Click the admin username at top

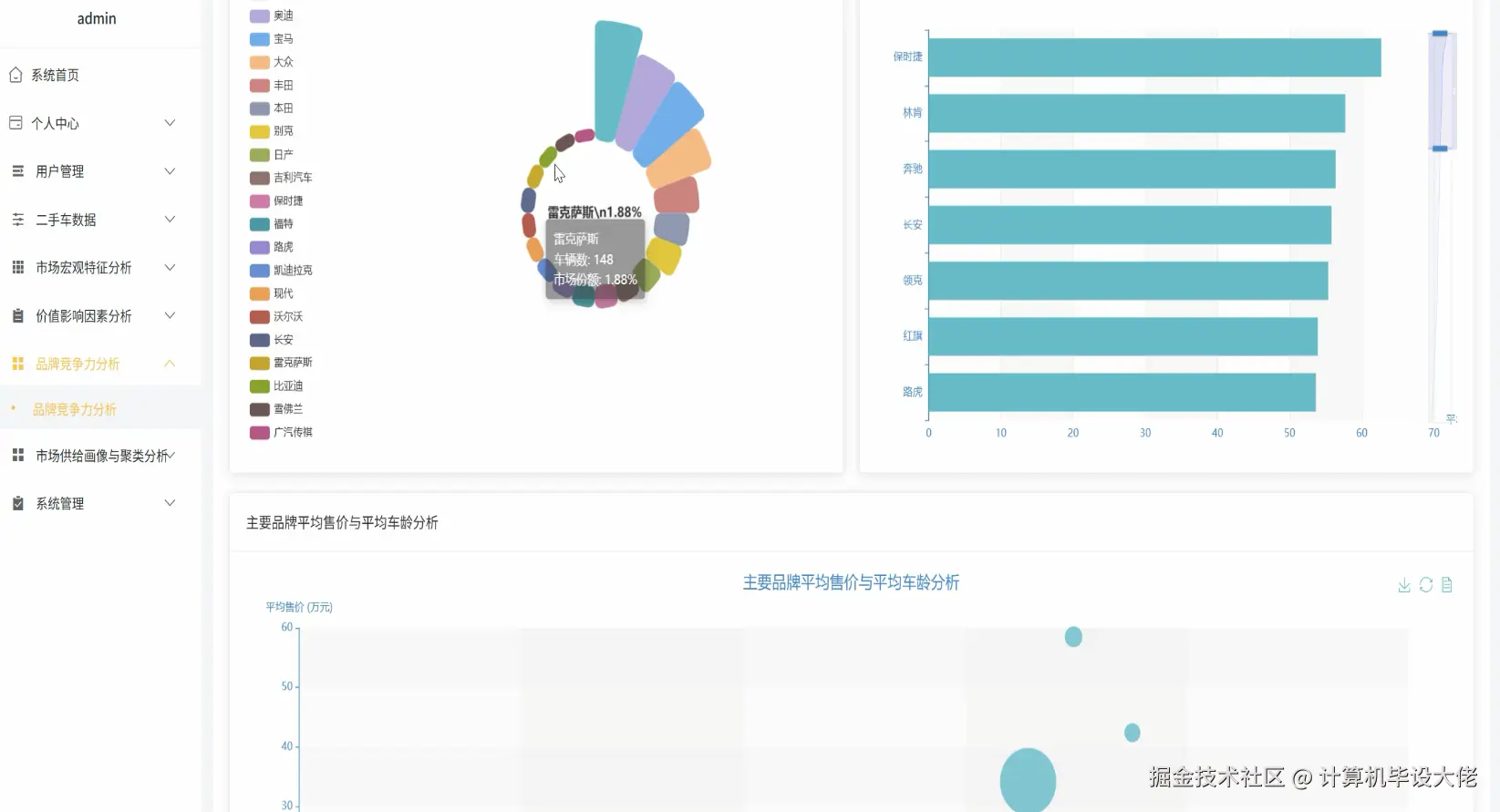[x=97, y=18]
